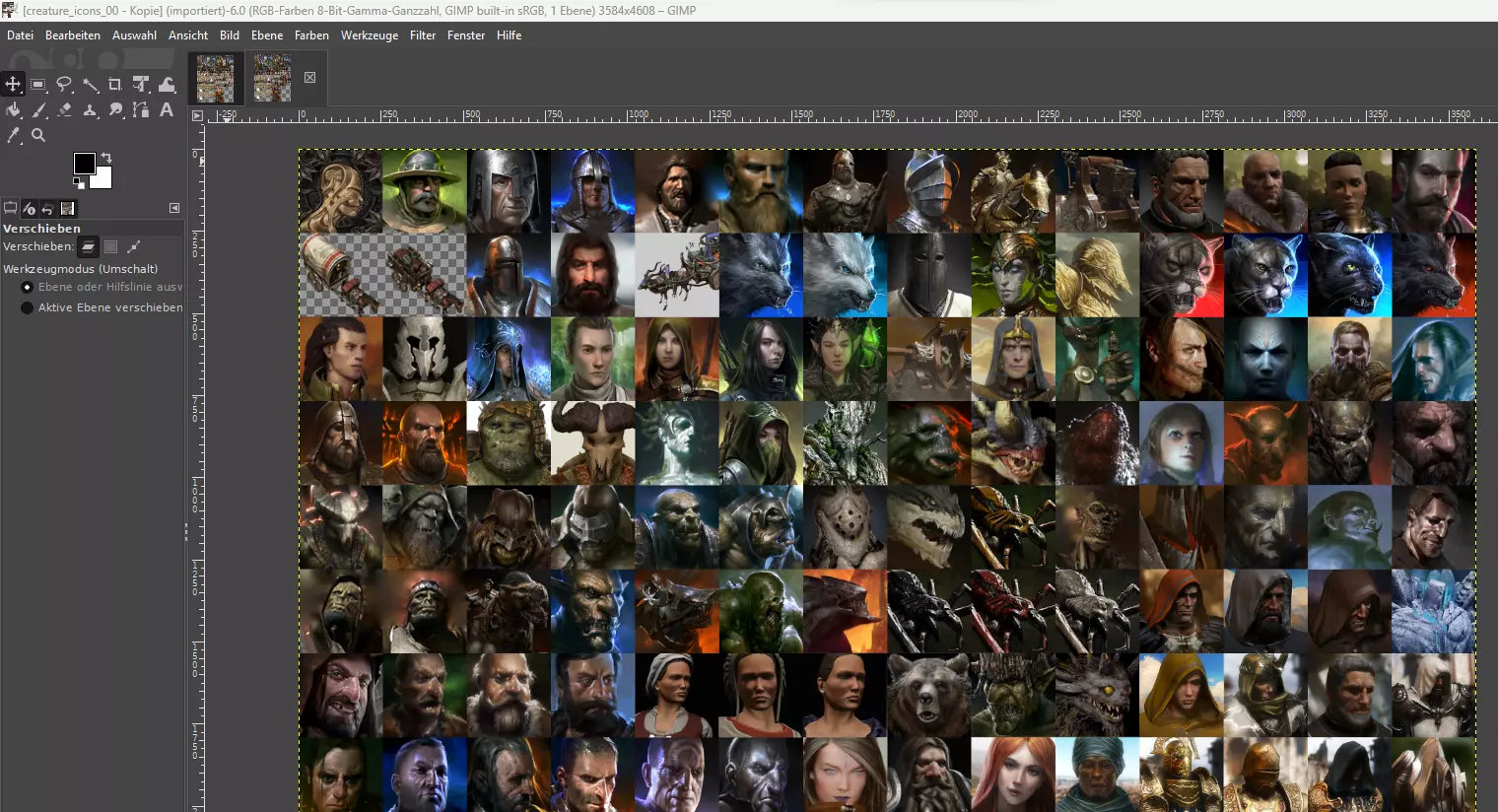This screenshot has height=812, width=1498.
Task: Open the image menu arrow at ruler corner
Action: point(197,116)
